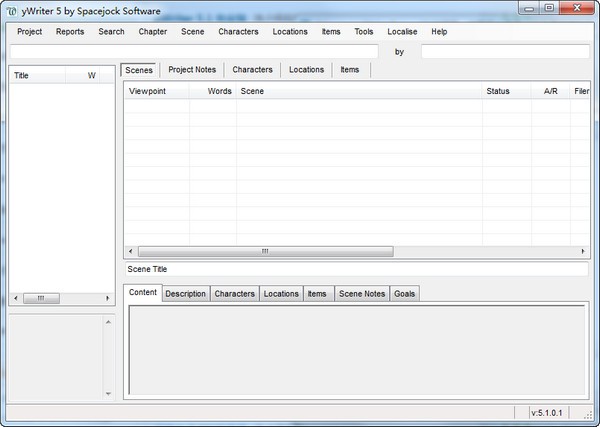Select the Scene Notes tab
This screenshot has height=427, width=600.
point(362,294)
